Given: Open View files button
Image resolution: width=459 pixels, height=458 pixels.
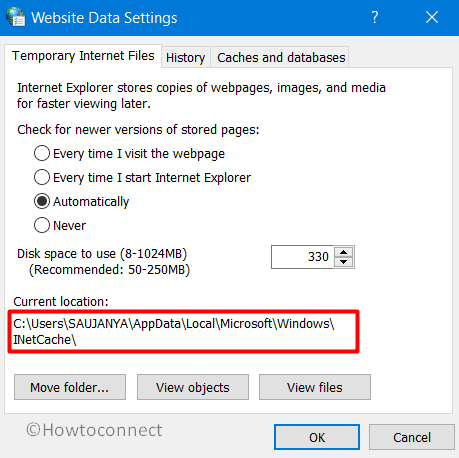Looking at the screenshot, I should (x=315, y=387).
